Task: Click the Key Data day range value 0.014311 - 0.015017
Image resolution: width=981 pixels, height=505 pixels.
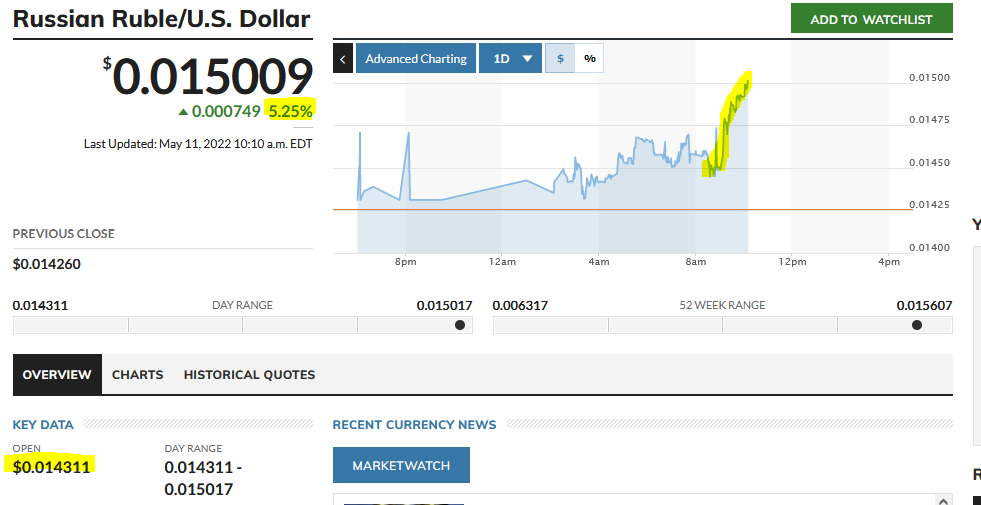Action: pos(203,477)
